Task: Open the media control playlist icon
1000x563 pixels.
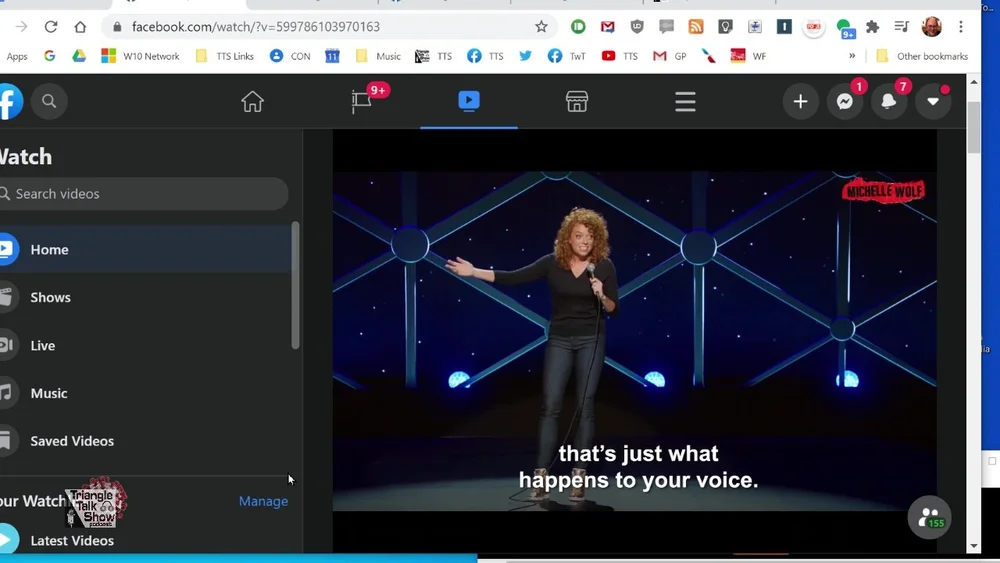Action: [901, 27]
